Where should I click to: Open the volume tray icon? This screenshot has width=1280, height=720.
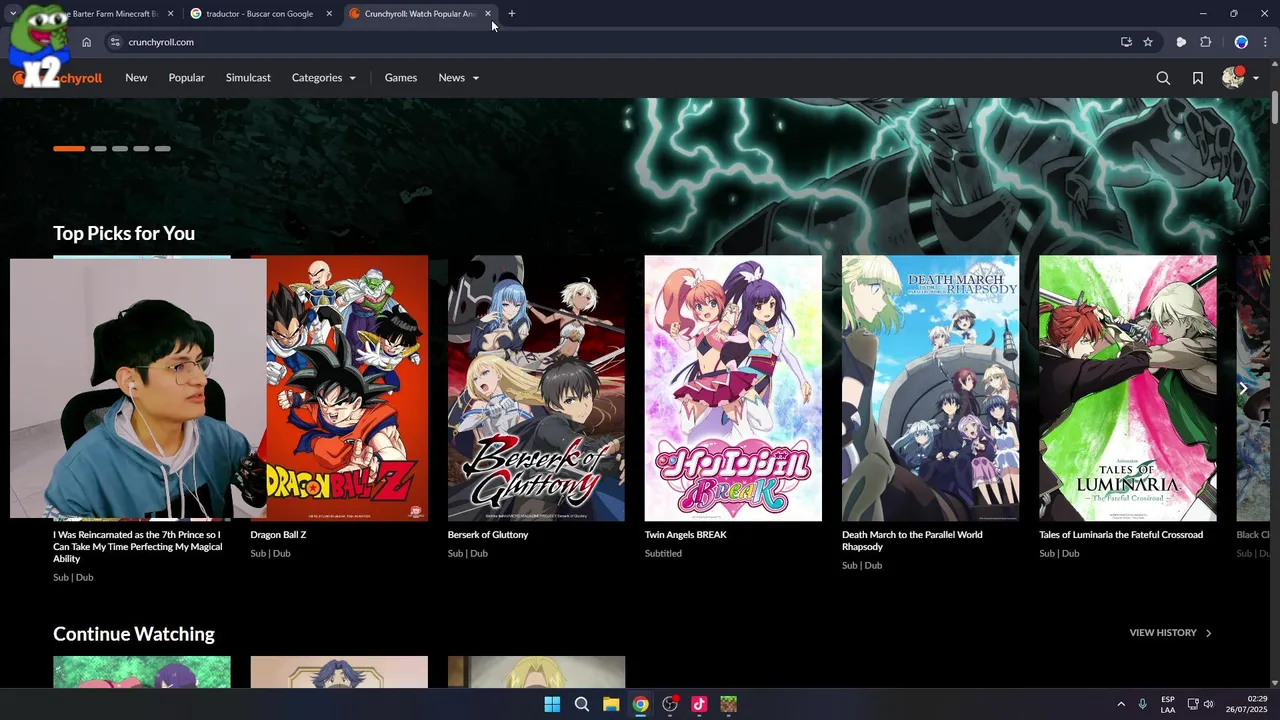coord(1208,705)
